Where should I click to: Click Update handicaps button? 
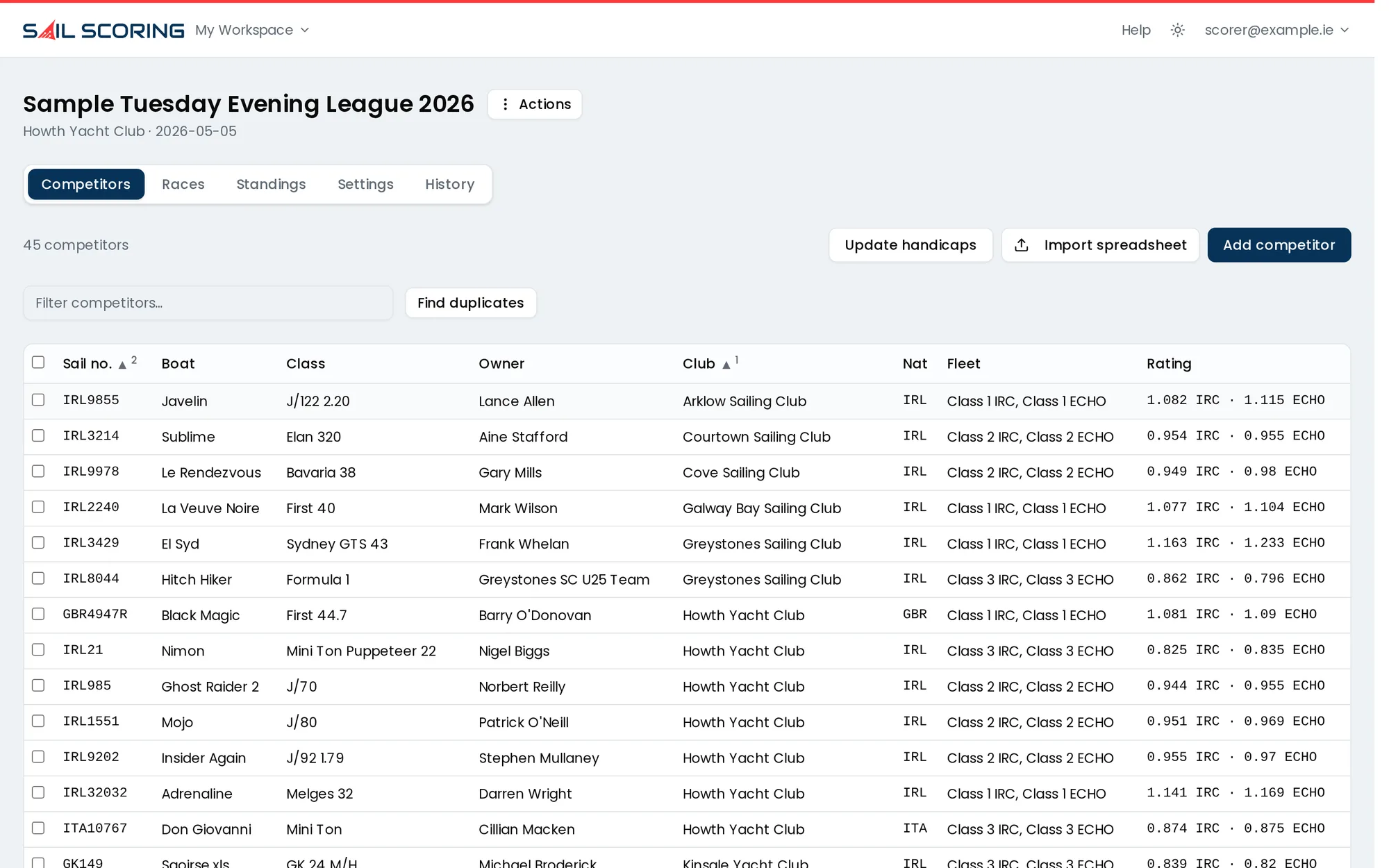tap(910, 245)
